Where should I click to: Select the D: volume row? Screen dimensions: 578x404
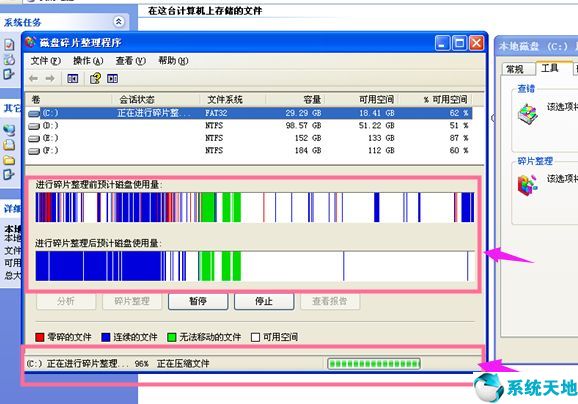(x=249, y=126)
